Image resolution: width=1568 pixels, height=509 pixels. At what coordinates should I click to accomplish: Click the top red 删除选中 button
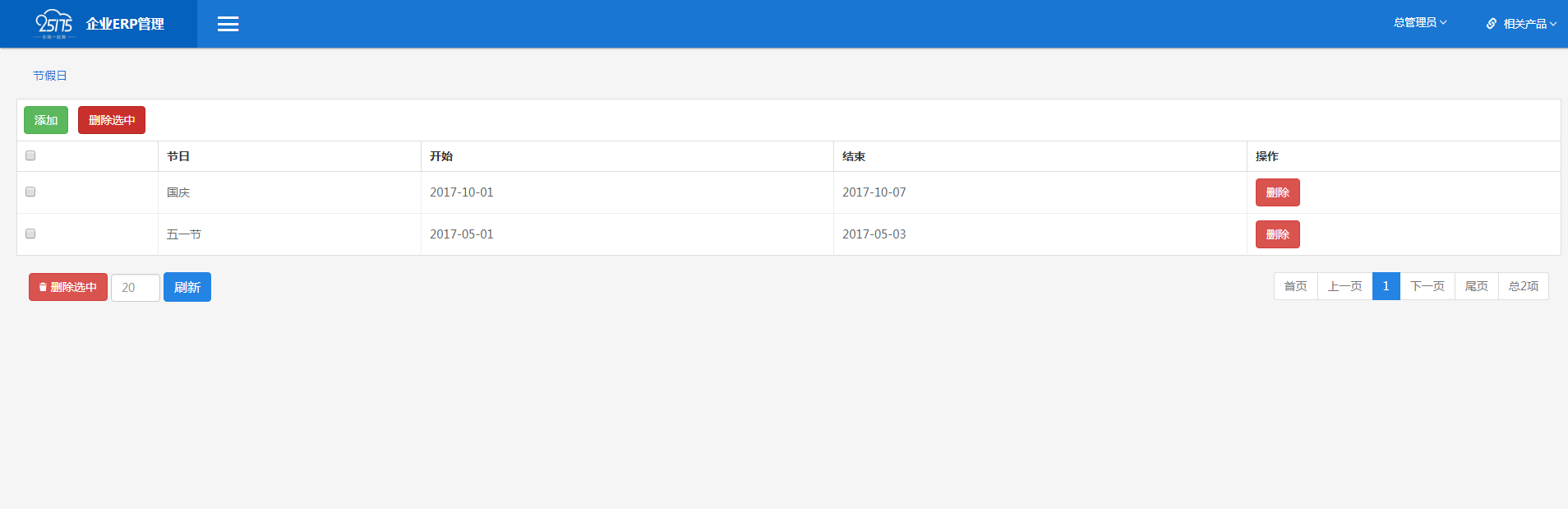tap(112, 120)
